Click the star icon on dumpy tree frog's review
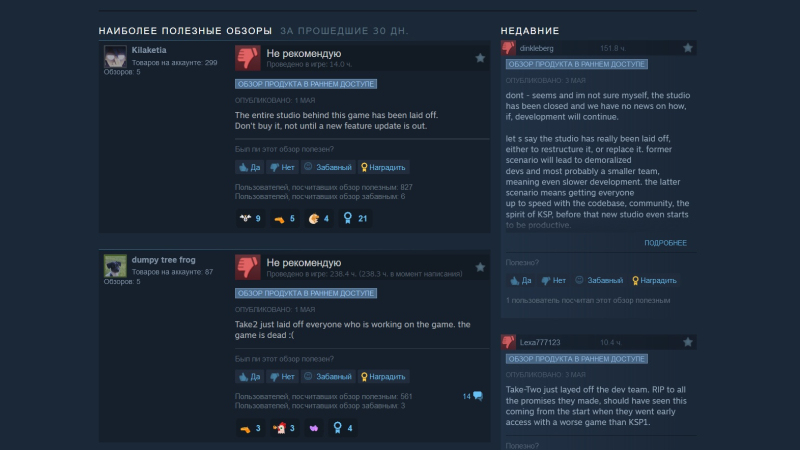The height and width of the screenshot is (450, 800). click(x=480, y=267)
